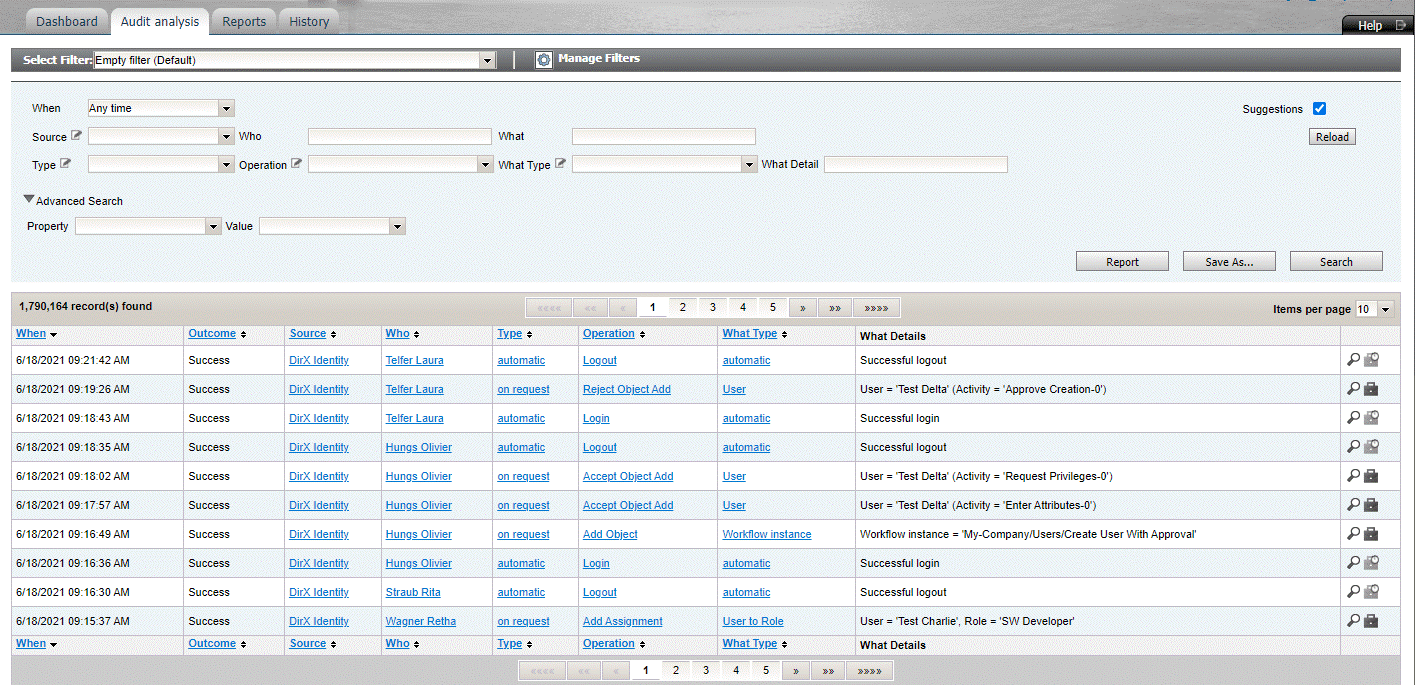Click the edit icon next to Source

coord(76,136)
